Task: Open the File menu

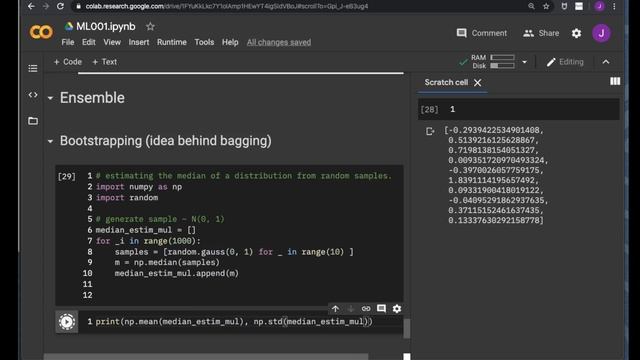Action: (x=68, y=42)
